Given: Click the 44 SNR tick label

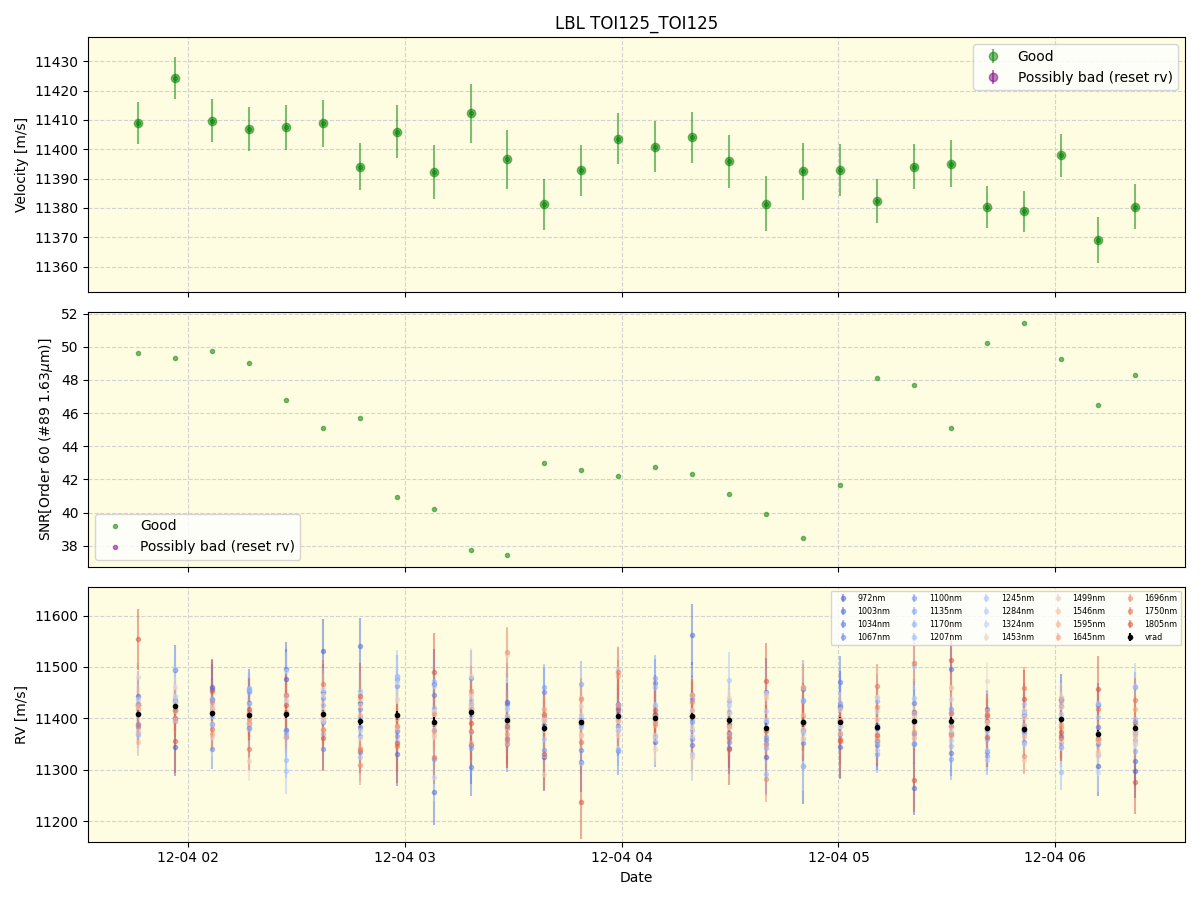Looking at the screenshot, I should coord(71,447).
